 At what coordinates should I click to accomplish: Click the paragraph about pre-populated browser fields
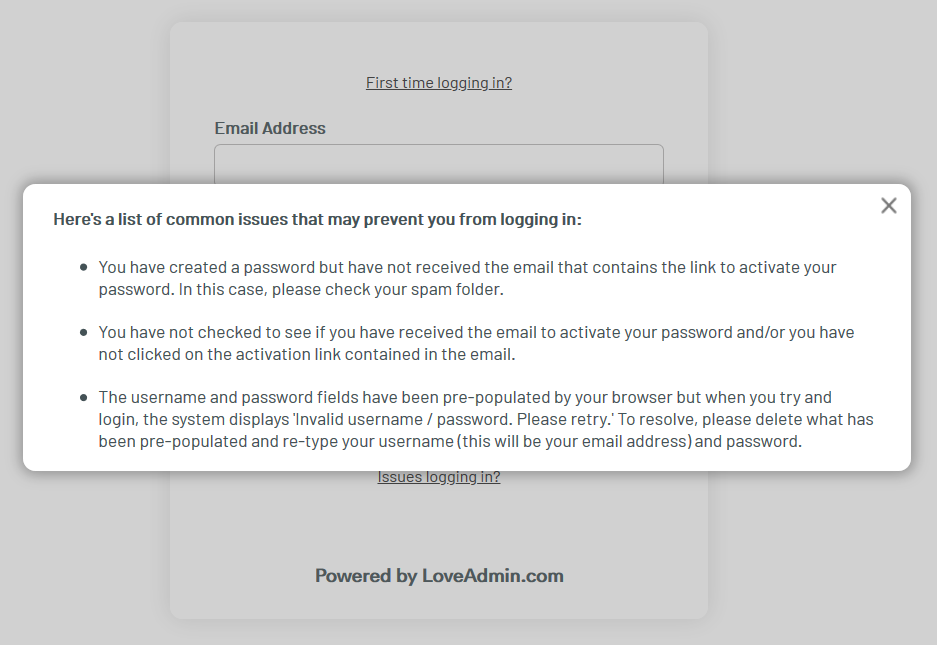pos(485,419)
